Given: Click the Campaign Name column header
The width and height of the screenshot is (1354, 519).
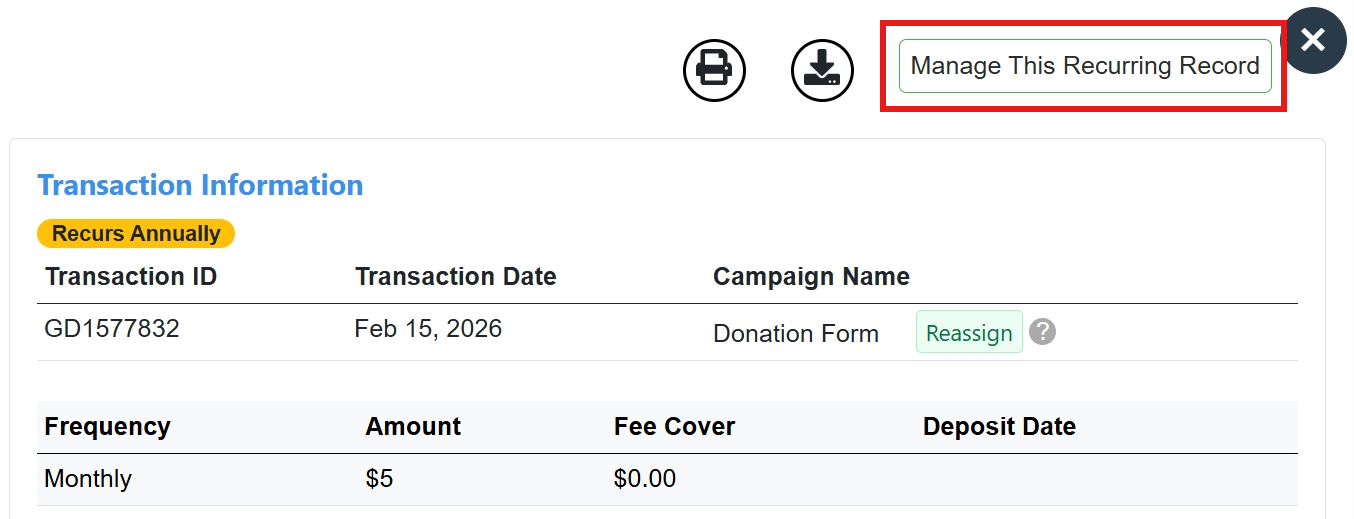Looking at the screenshot, I should coord(811,277).
